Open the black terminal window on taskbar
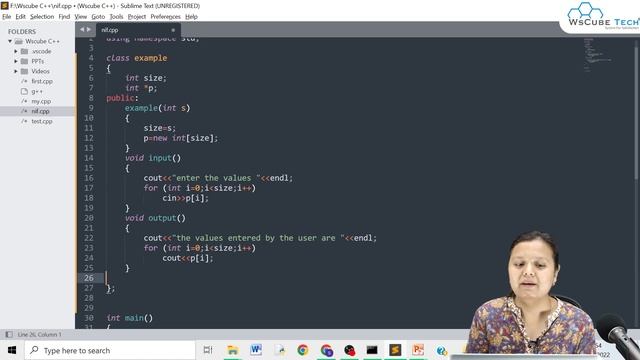640x360 pixels. coord(372,350)
